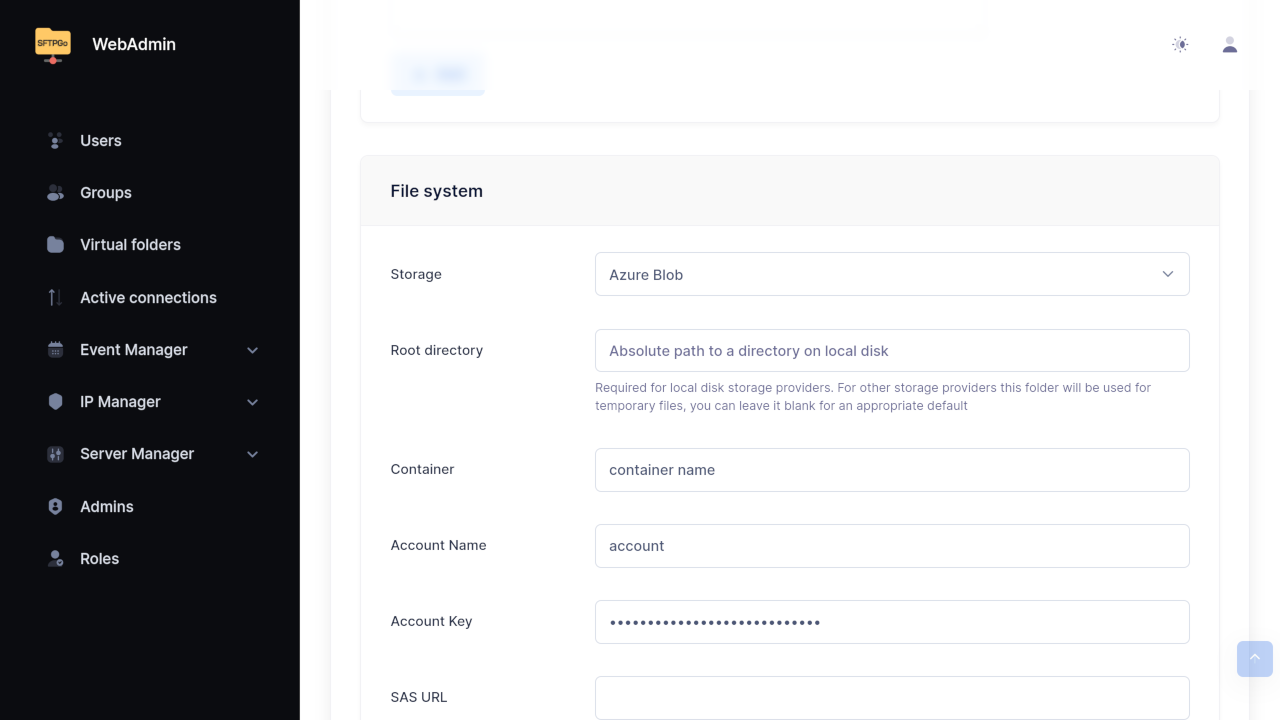The width and height of the screenshot is (1280, 720).
Task: Open the Storage dropdown
Action: 891,274
